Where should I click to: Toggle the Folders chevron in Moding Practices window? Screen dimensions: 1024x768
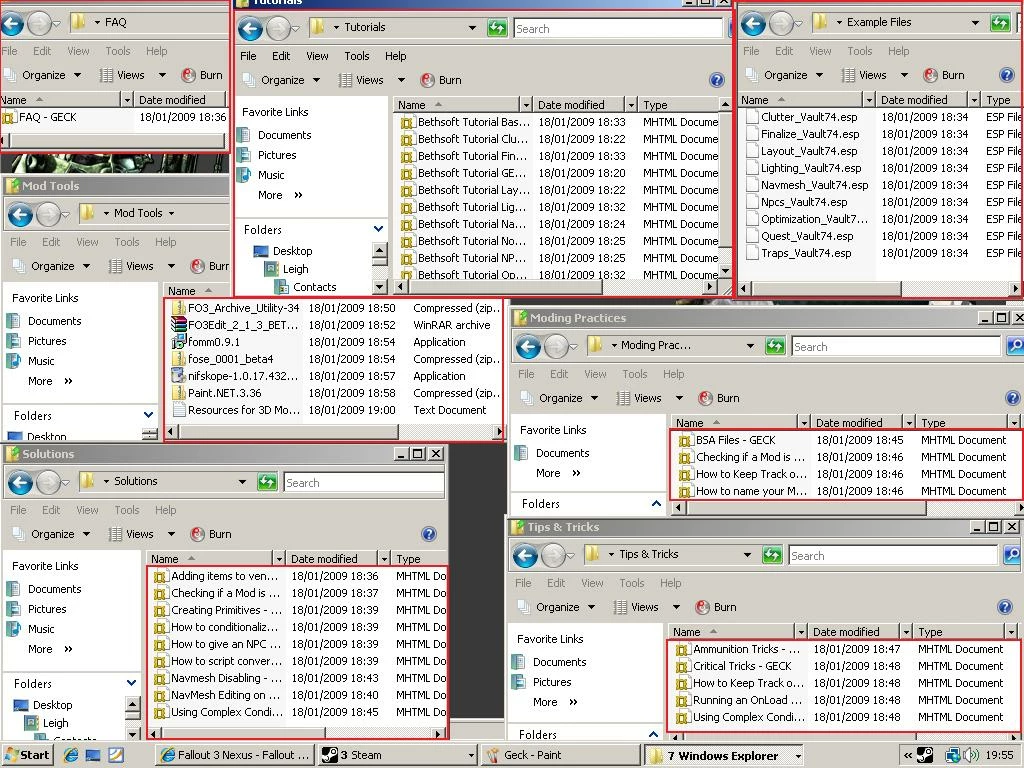(656, 504)
